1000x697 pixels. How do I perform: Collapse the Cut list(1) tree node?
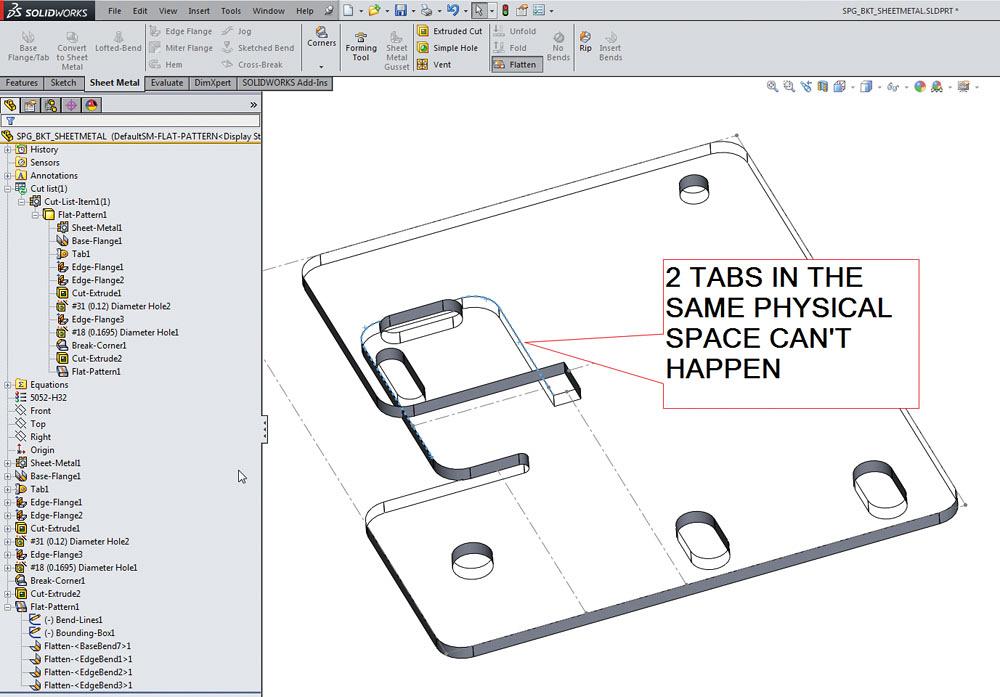tap(8, 189)
